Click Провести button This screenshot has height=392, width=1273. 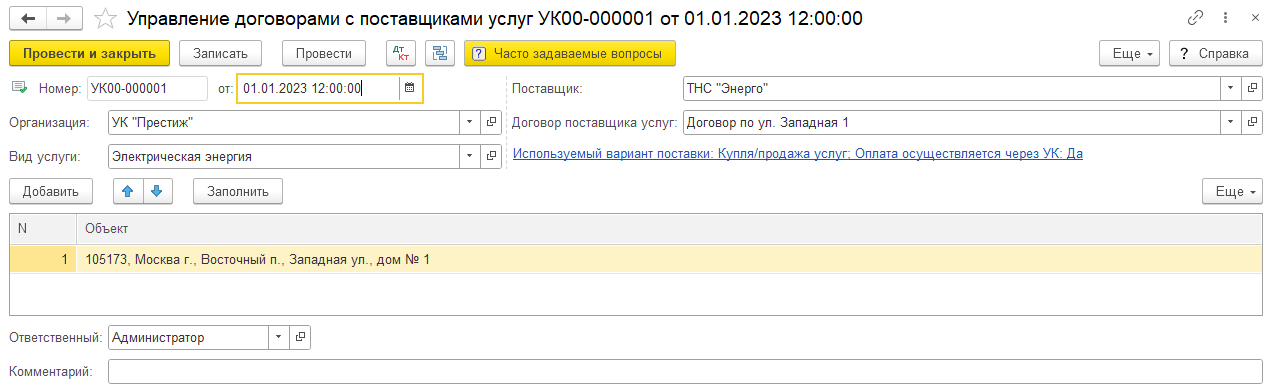tap(324, 53)
